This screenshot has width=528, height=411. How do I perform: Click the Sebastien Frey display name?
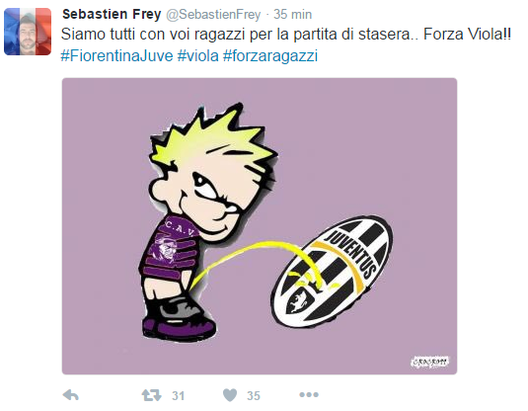111,14
